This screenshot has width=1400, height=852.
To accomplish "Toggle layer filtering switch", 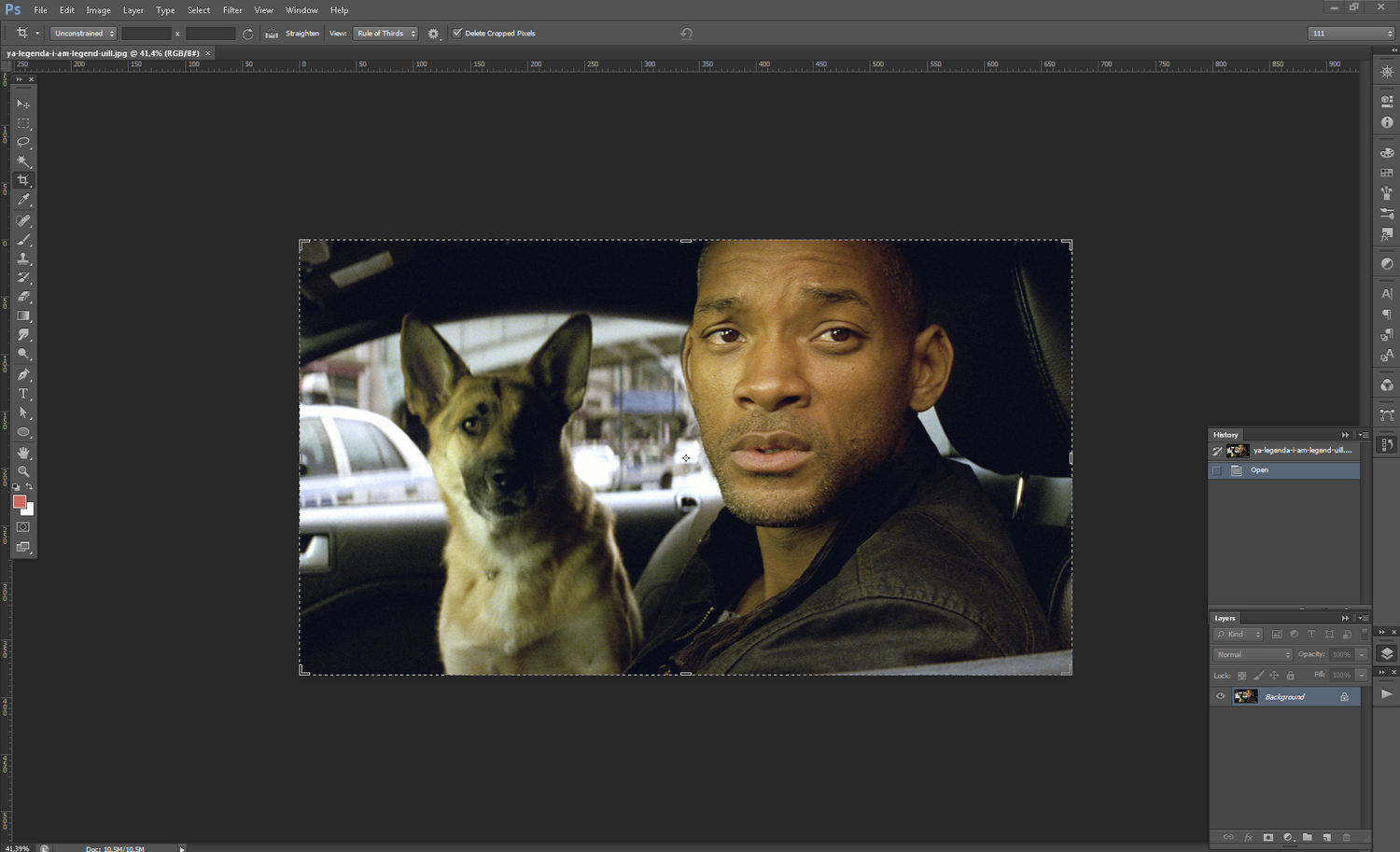I will click(1365, 634).
